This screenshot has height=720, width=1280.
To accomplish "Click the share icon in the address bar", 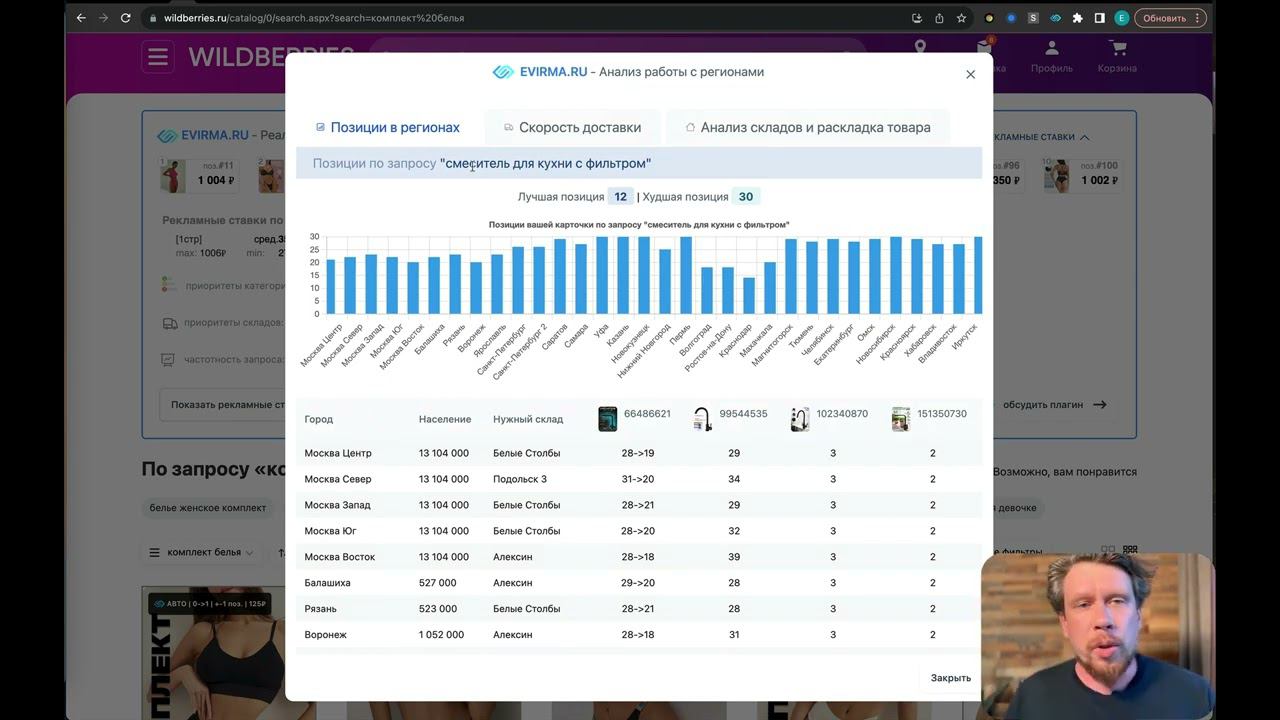I will coord(939,18).
